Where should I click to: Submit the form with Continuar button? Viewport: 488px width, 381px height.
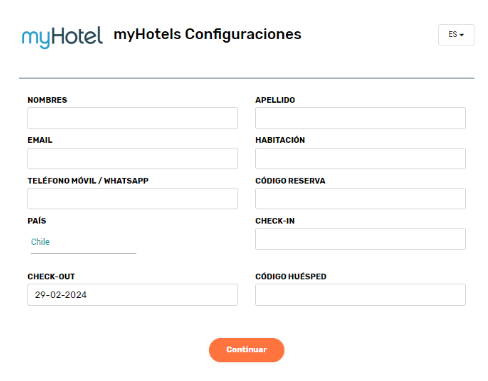(247, 350)
